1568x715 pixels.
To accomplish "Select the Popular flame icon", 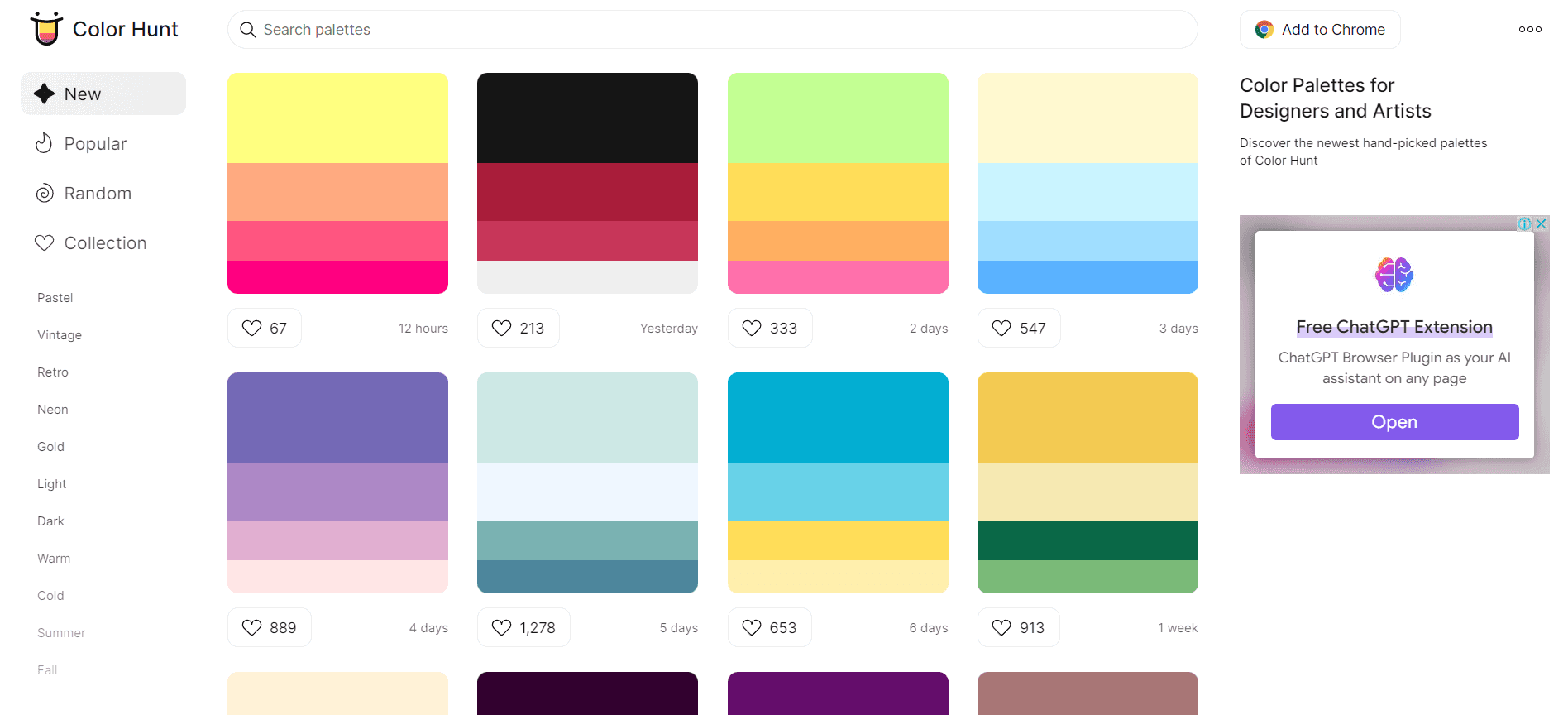I will point(44,143).
